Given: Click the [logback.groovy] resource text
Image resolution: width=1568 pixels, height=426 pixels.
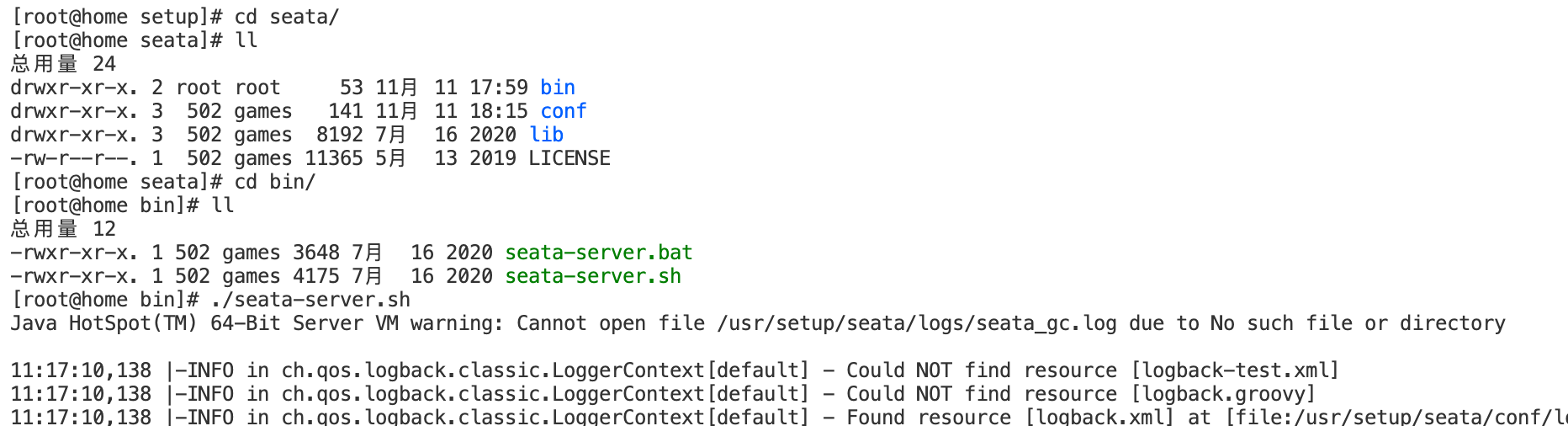Looking at the screenshot, I should pos(1222,394).
